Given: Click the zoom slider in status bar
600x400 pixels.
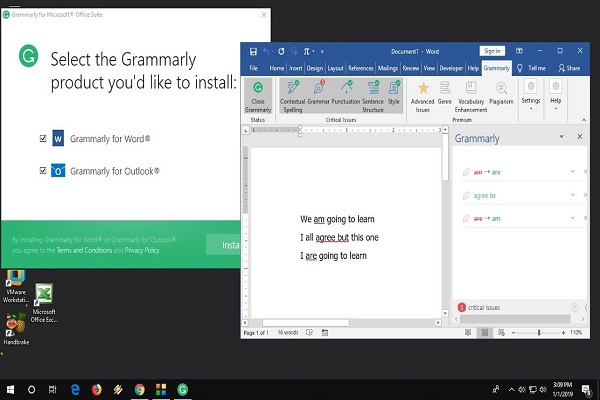Looking at the screenshot, I should (539, 332).
